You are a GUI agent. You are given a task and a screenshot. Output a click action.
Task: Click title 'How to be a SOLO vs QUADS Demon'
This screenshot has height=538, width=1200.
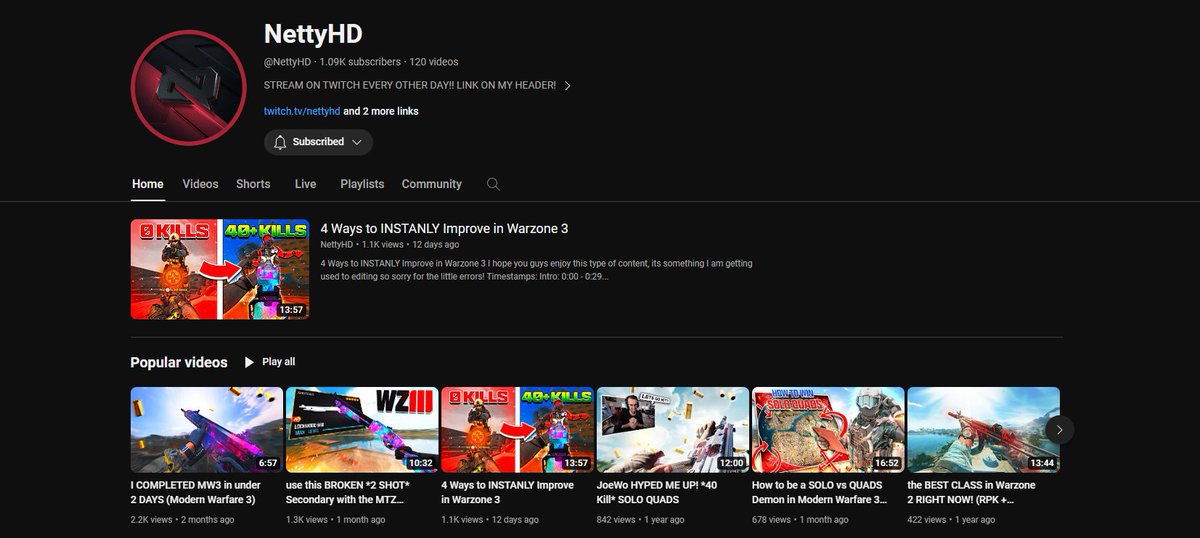pyautogui.click(x=819, y=492)
